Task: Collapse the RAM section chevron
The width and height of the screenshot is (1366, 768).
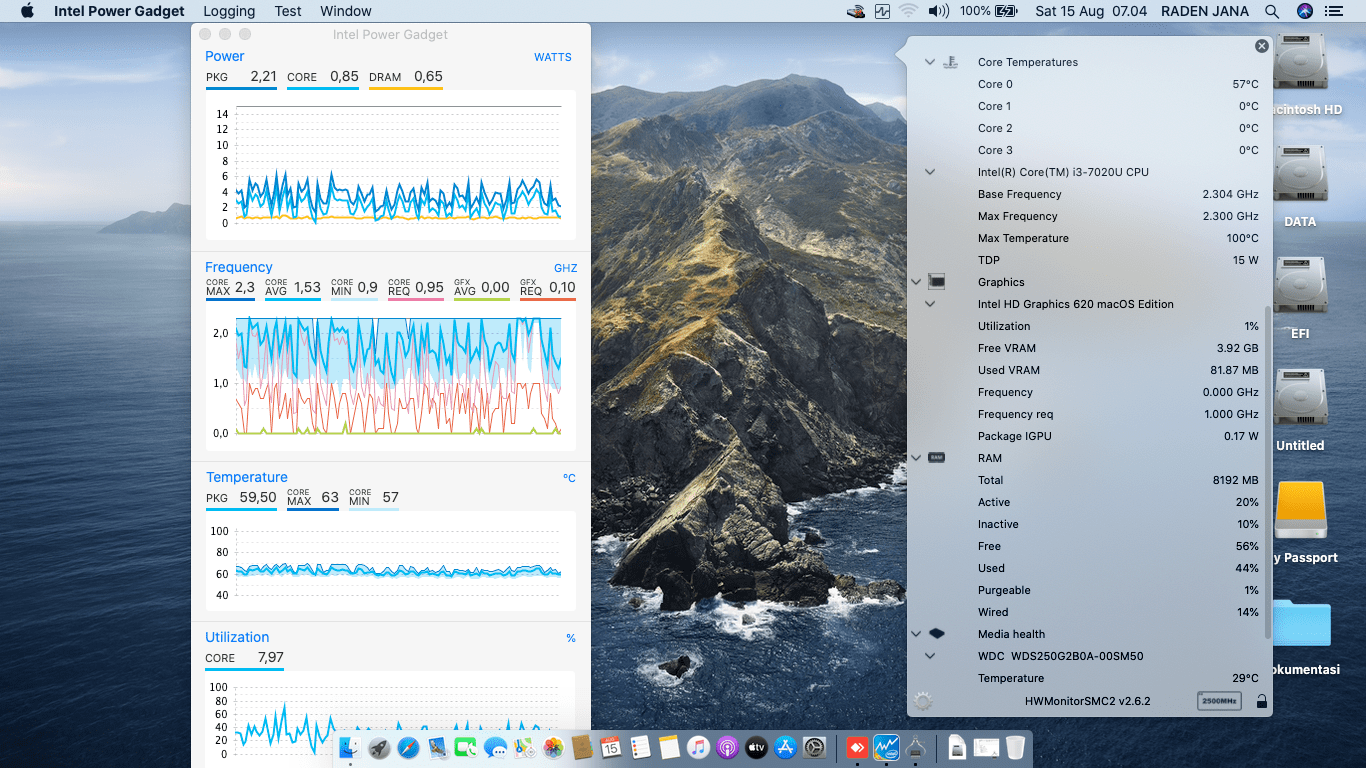Action: click(916, 458)
